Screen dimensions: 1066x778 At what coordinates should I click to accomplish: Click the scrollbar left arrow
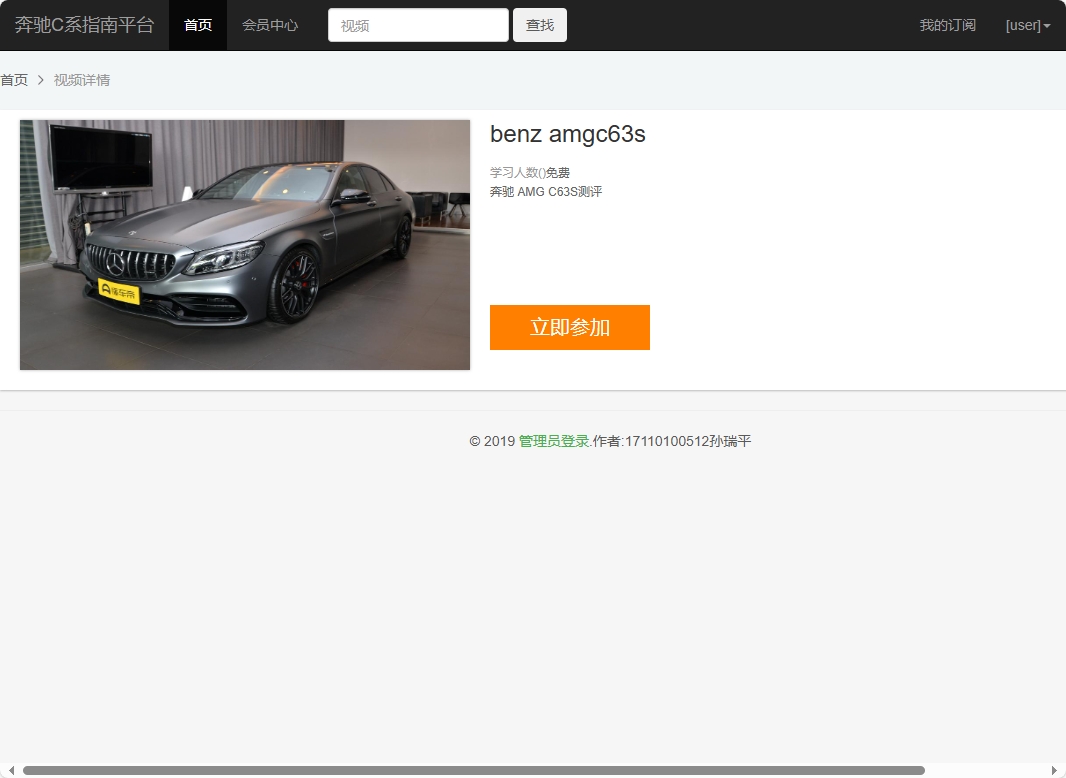click(11, 771)
